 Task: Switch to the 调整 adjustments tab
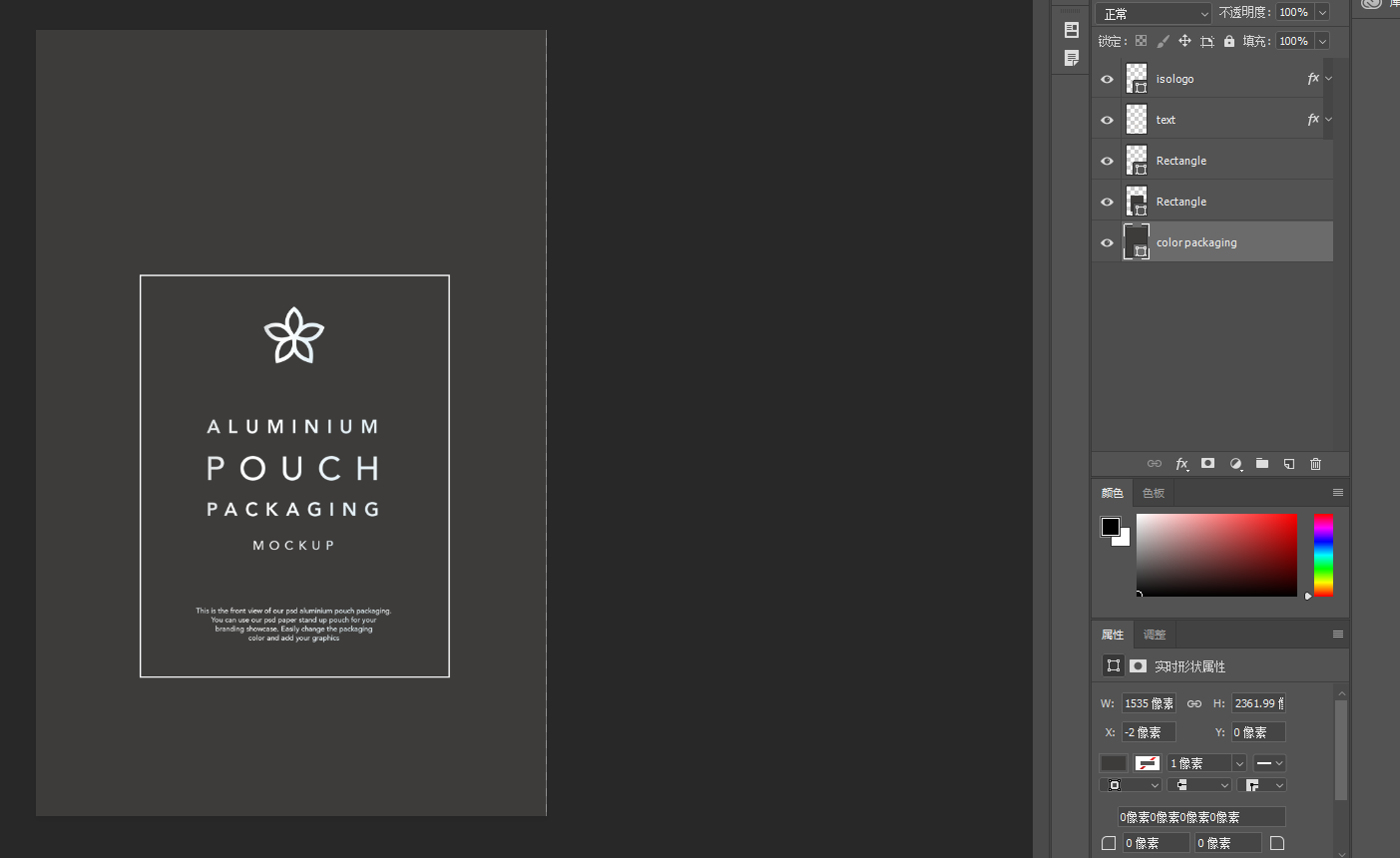(x=1154, y=635)
